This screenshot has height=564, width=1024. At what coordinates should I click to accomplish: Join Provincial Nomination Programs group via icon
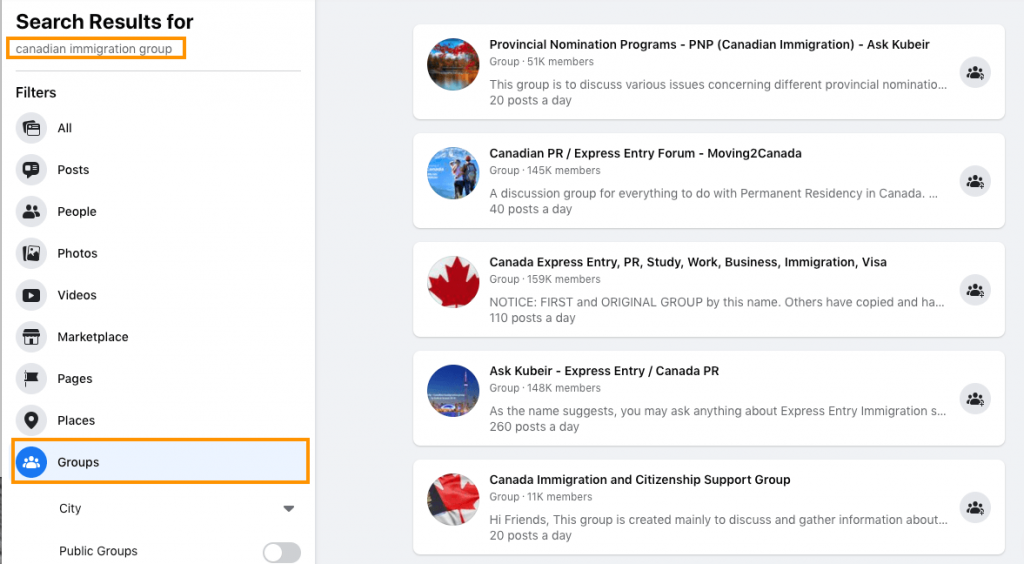coord(975,72)
